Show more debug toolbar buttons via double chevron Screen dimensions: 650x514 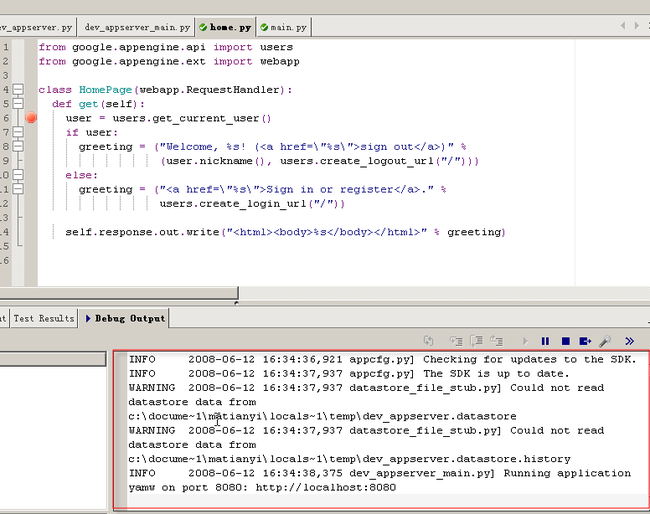click(x=629, y=341)
